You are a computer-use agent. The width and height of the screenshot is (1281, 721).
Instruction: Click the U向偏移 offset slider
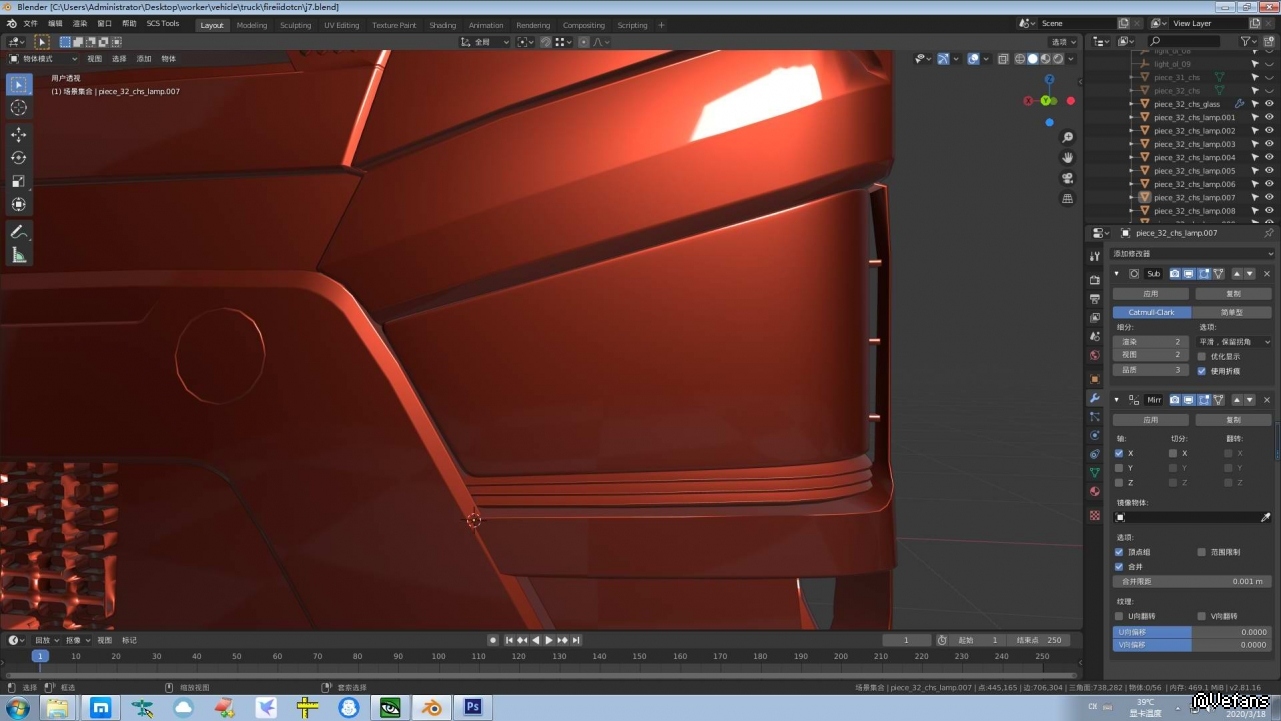[1191, 632]
